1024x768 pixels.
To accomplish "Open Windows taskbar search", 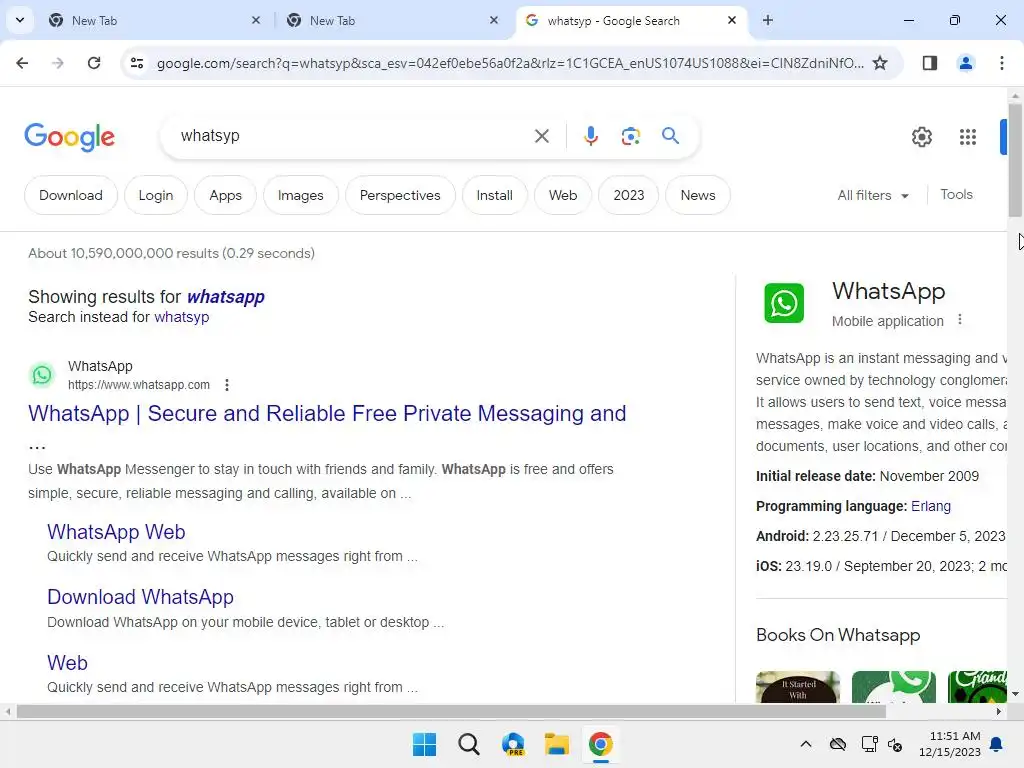I will click(469, 744).
